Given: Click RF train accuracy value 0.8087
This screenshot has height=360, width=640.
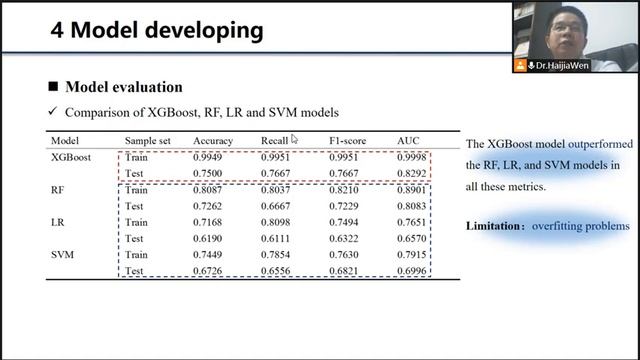Looking at the screenshot, I should tap(207, 190).
